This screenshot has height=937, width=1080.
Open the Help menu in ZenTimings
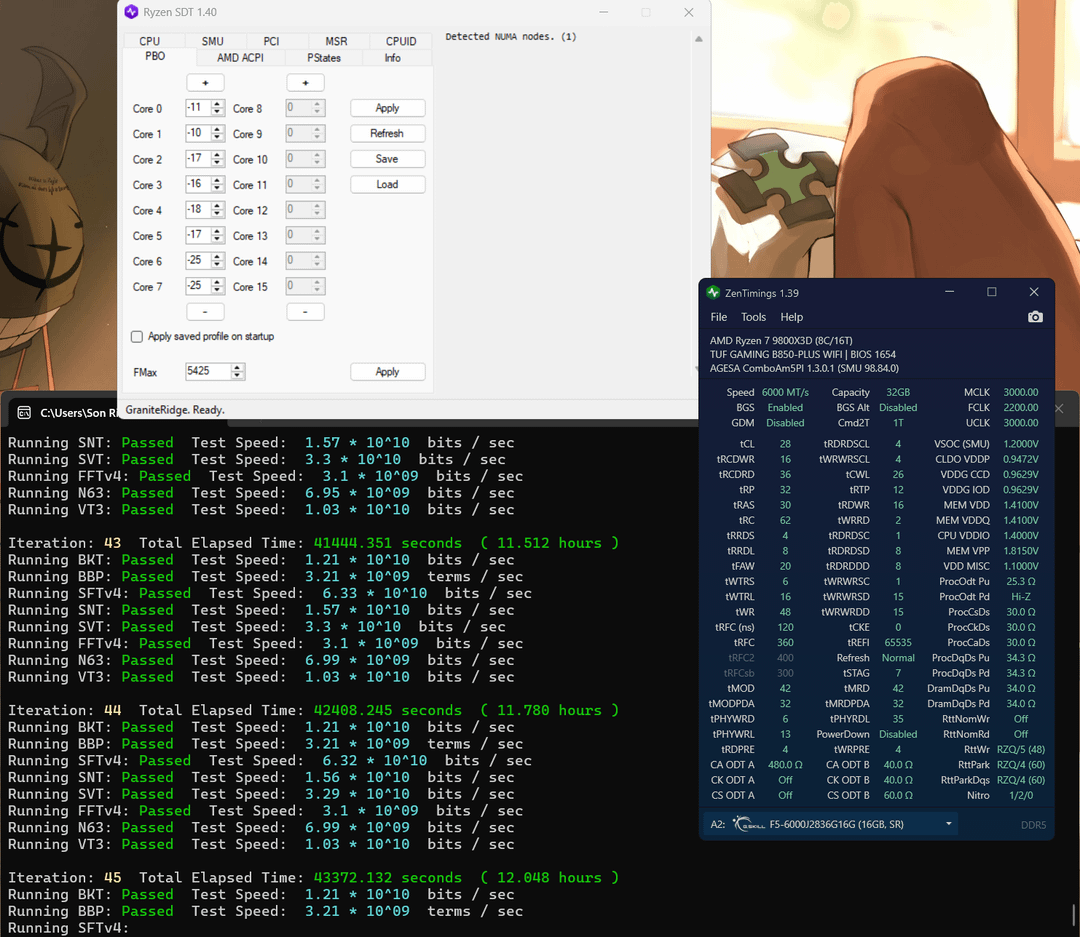(791, 317)
